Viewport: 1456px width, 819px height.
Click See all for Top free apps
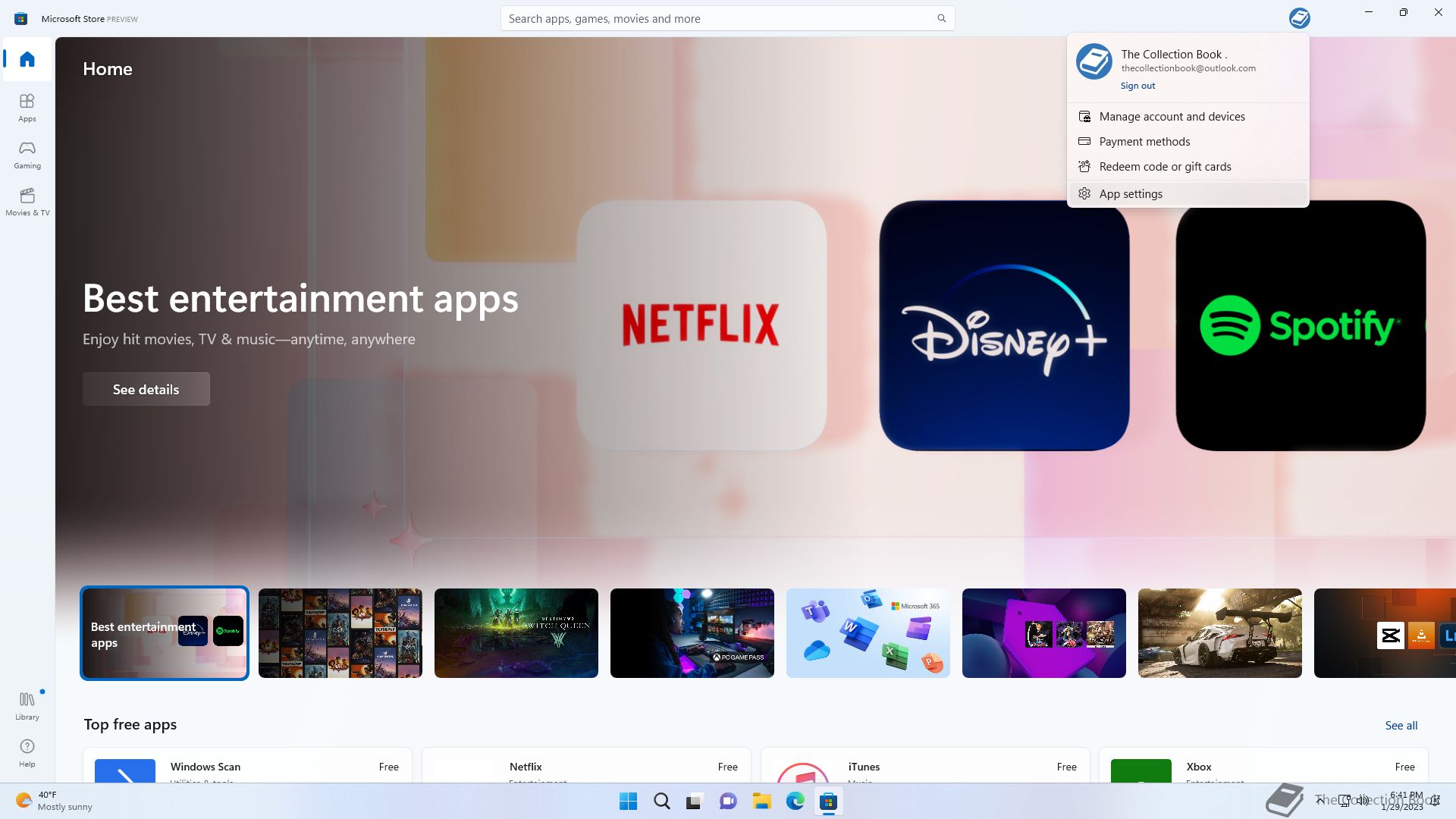(x=1401, y=726)
